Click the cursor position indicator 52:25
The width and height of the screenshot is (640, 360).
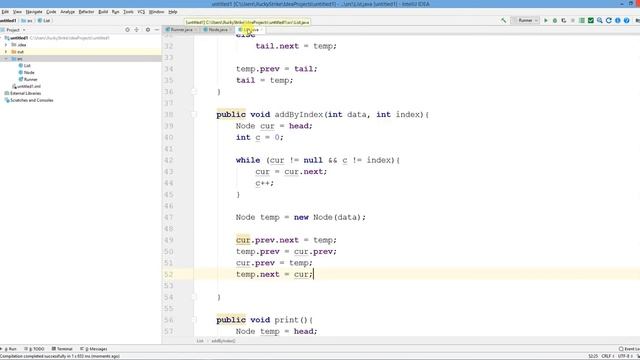click(593, 356)
